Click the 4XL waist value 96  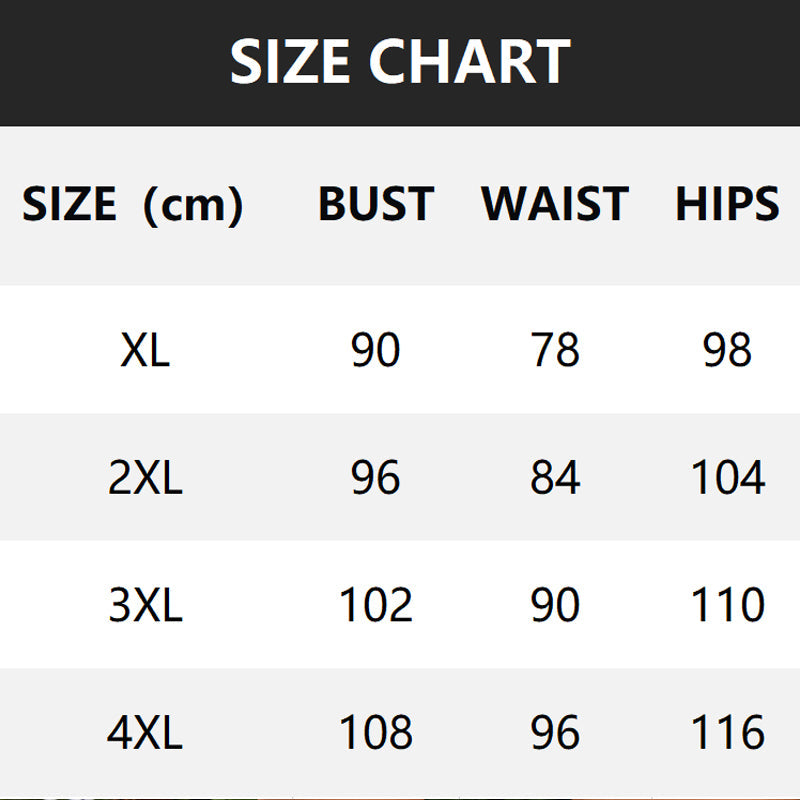pos(555,732)
